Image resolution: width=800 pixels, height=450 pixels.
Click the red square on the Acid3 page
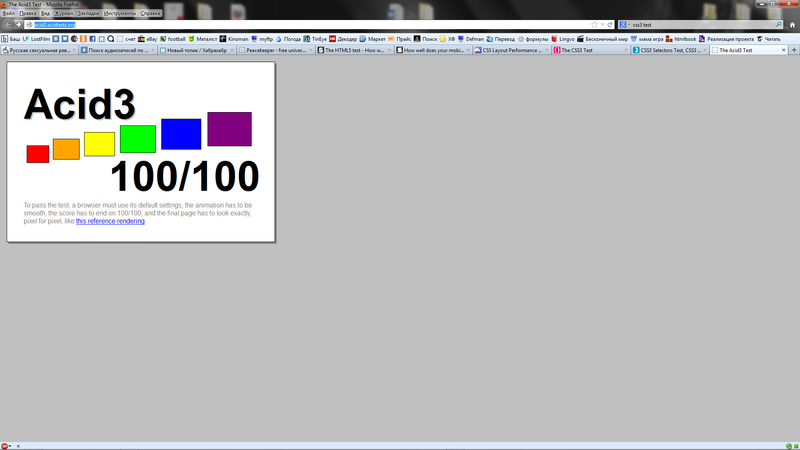[38, 154]
